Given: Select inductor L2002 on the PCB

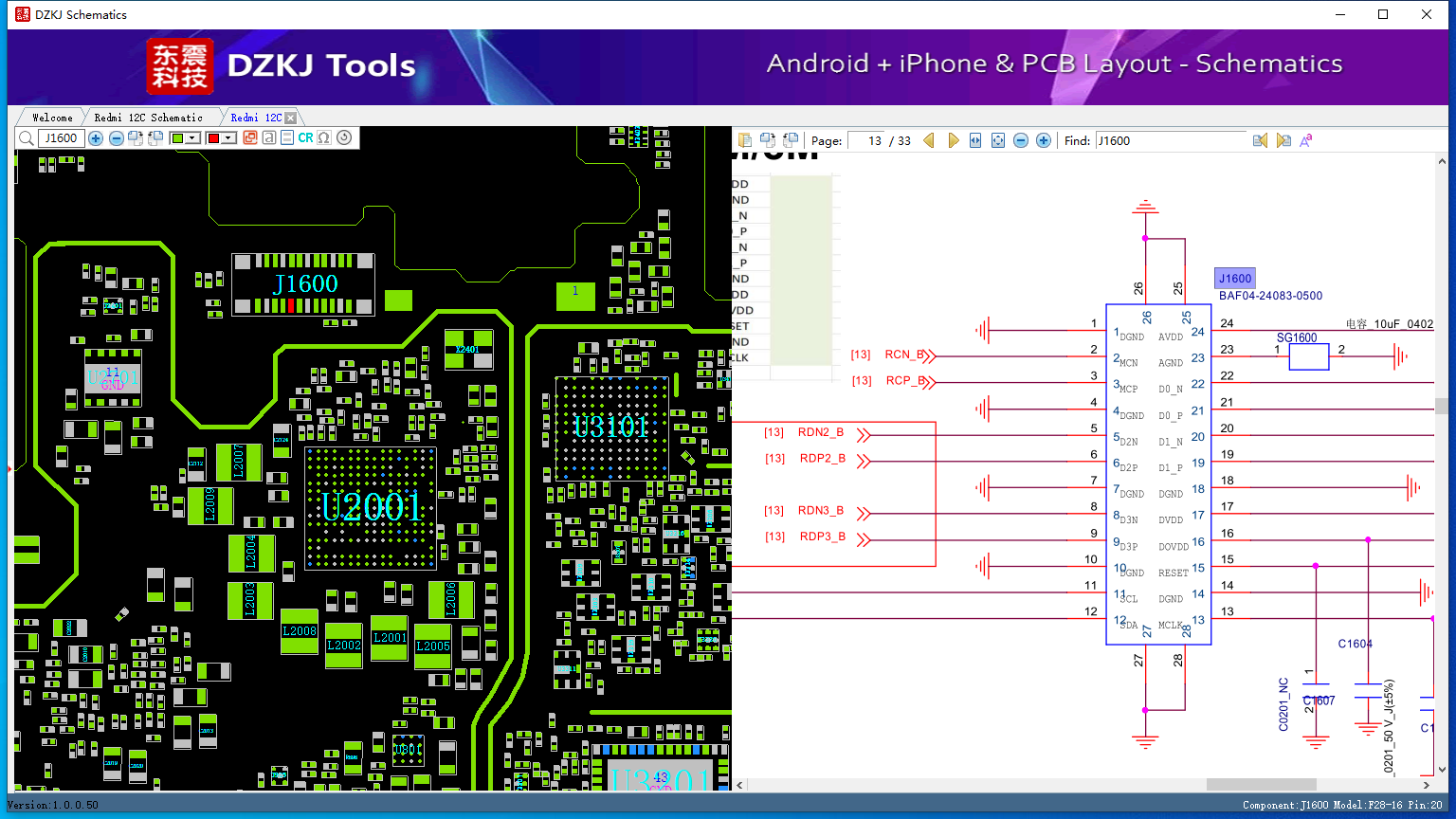Looking at the screenshot, I should coord(343,646).
